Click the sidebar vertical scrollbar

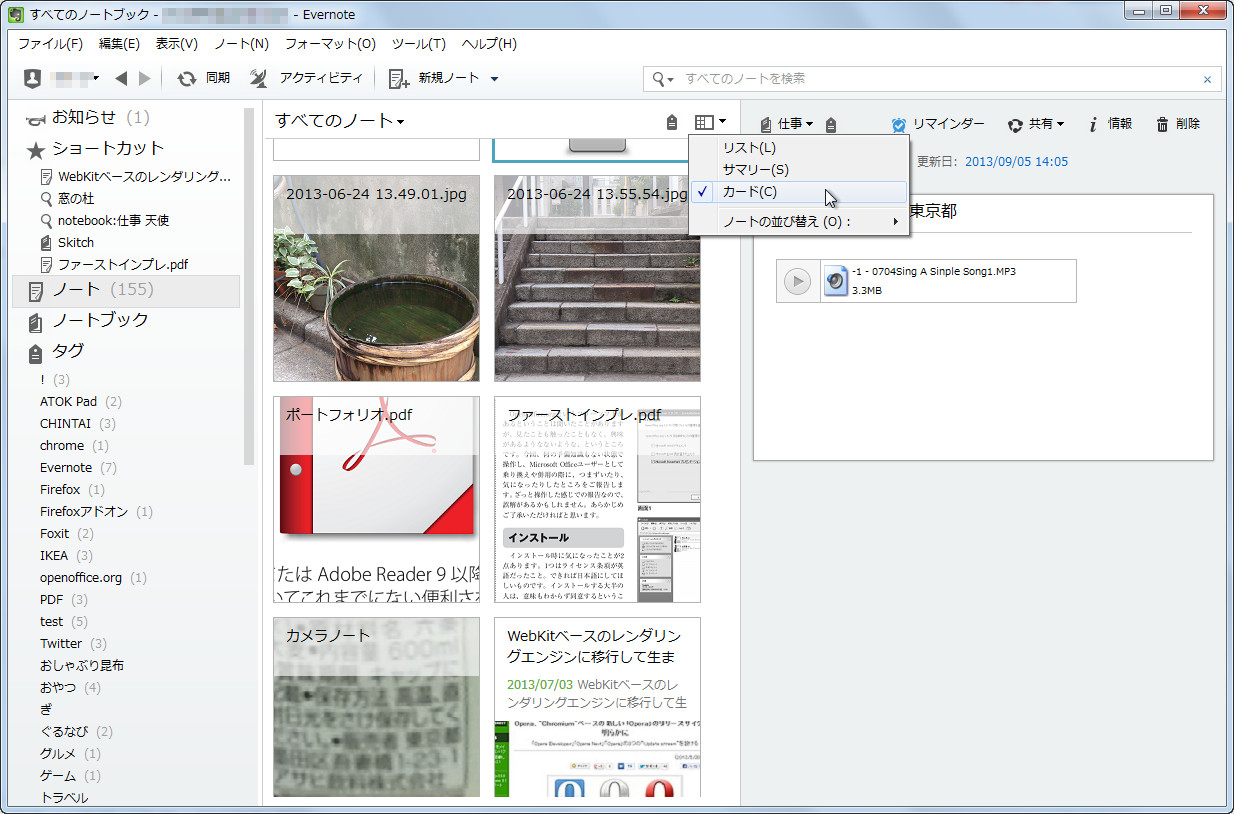pos(249,285)
